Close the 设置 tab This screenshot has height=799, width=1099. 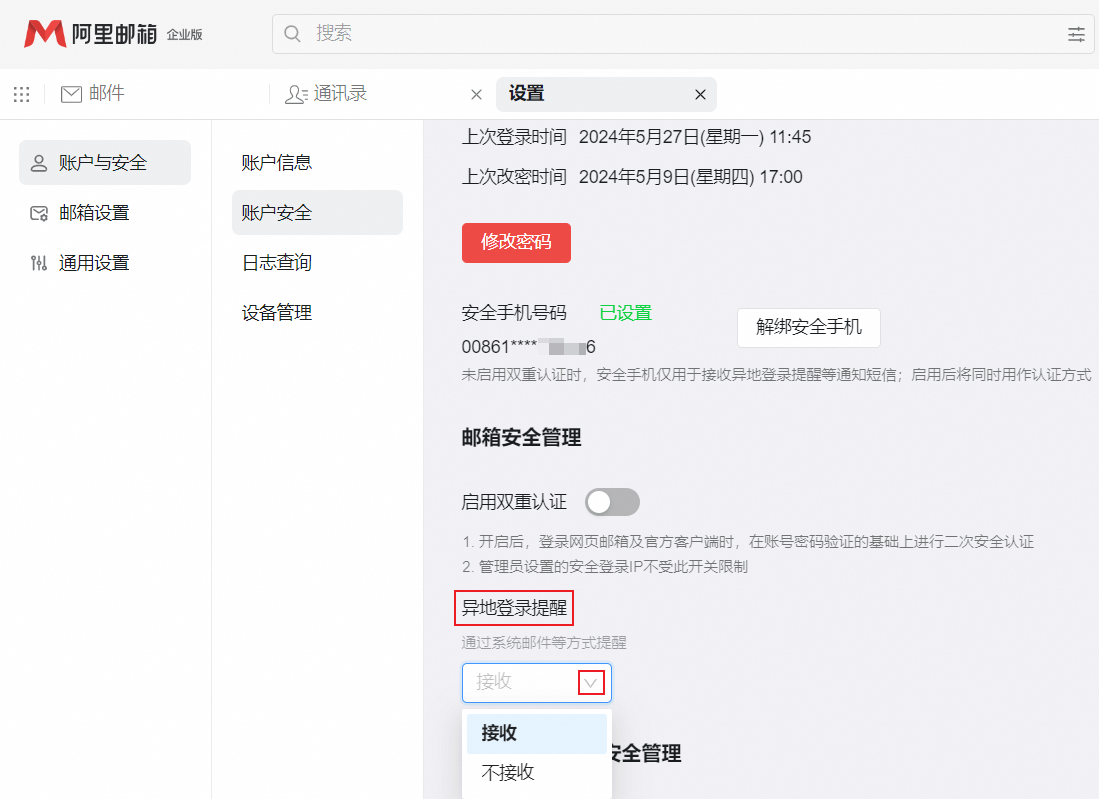(x=700, y=94)
